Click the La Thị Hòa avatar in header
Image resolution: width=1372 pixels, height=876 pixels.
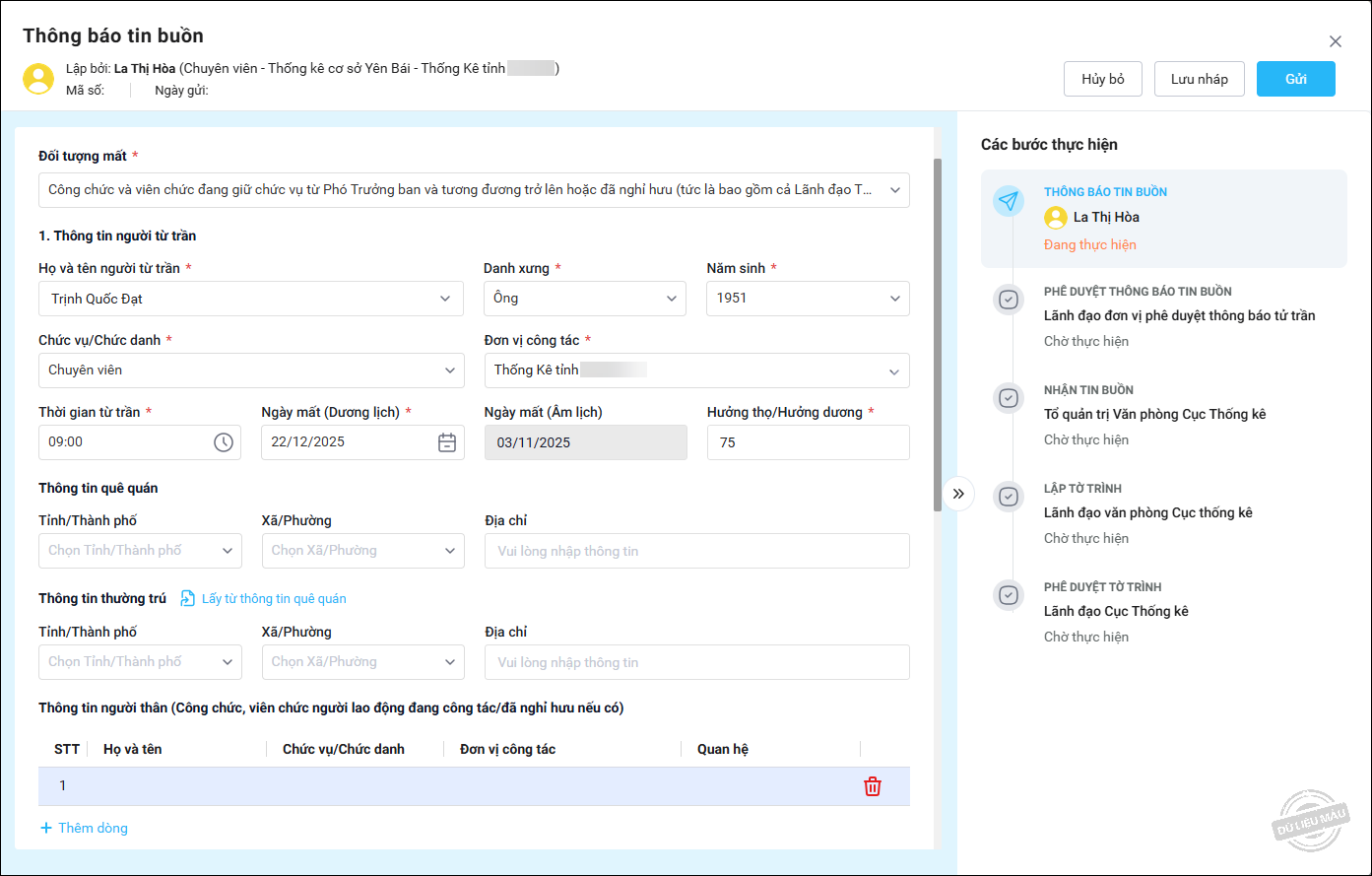(38, 79)
